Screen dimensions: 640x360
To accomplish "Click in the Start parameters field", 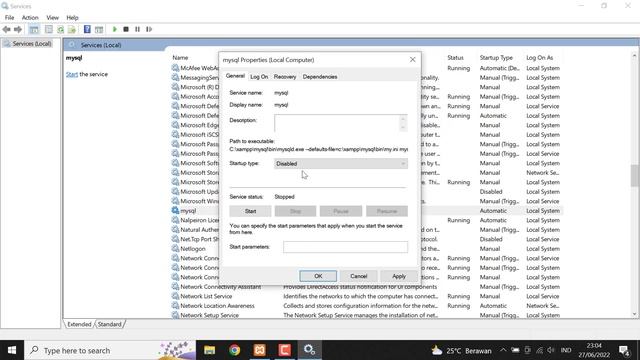I will point(345,247).
